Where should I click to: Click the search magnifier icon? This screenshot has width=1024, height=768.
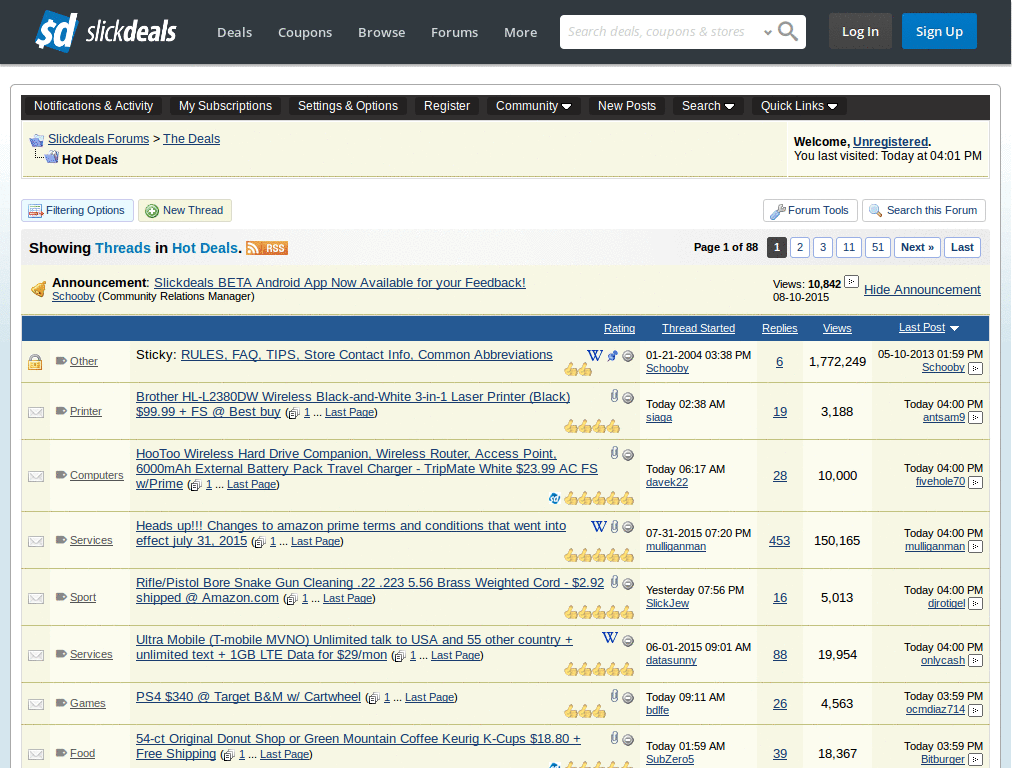[x=788, y=31]
